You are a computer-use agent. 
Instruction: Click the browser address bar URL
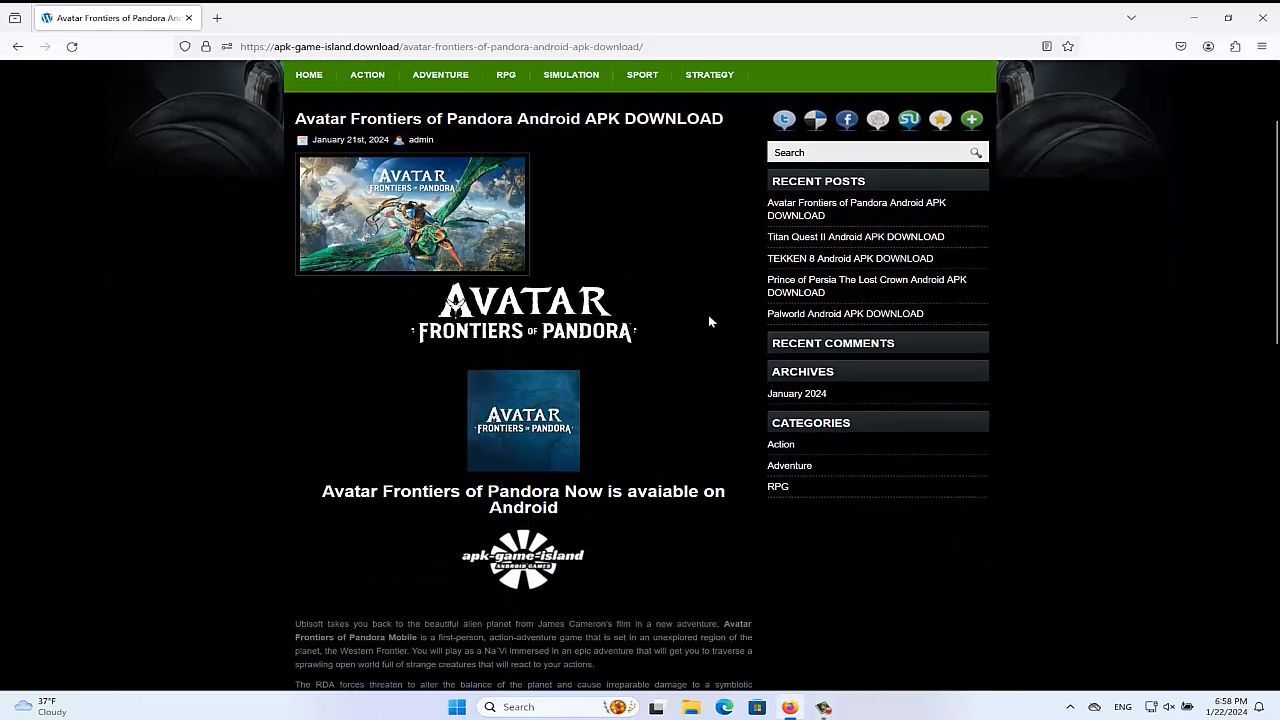(x=441, y=46)
